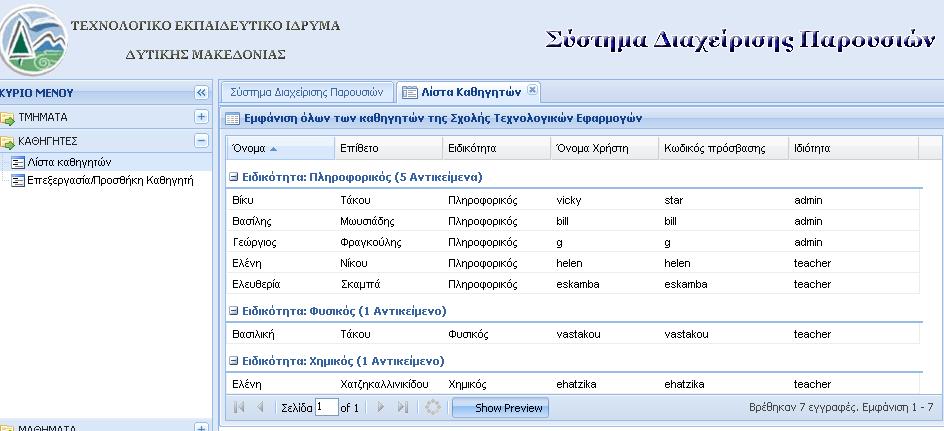Click the ΜΑΘΗΜΑΤΑ folder icon

[x=7, y=427]
